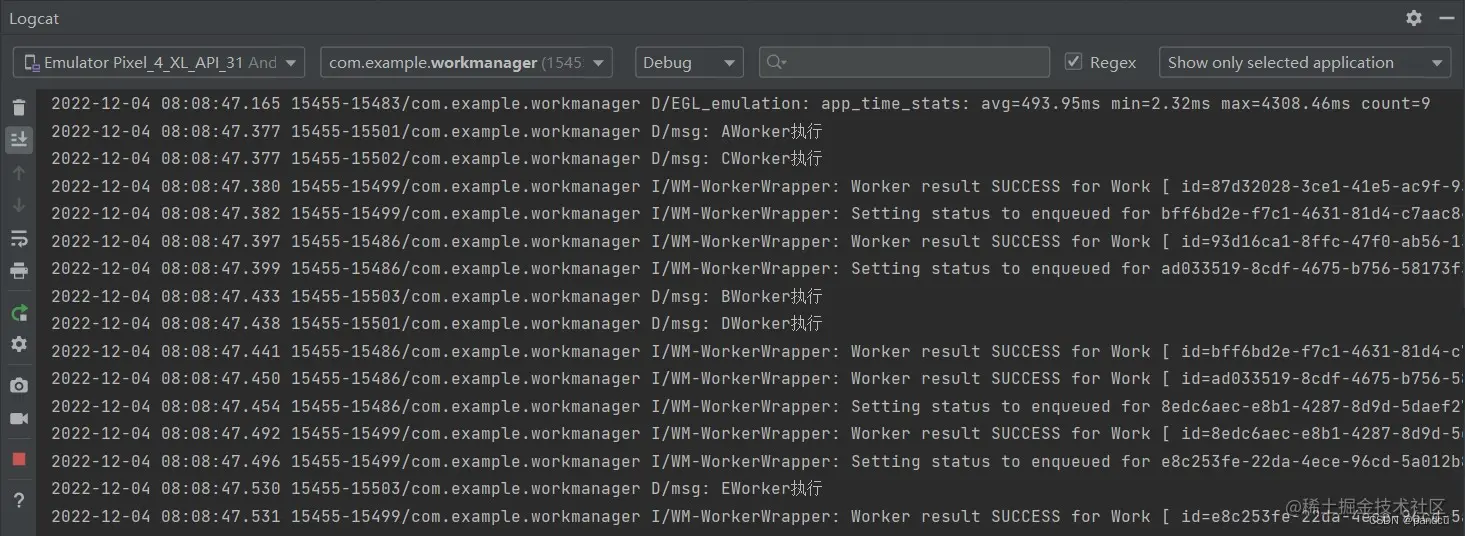Click the up arrow stack-trace icon

click(18, 173)
